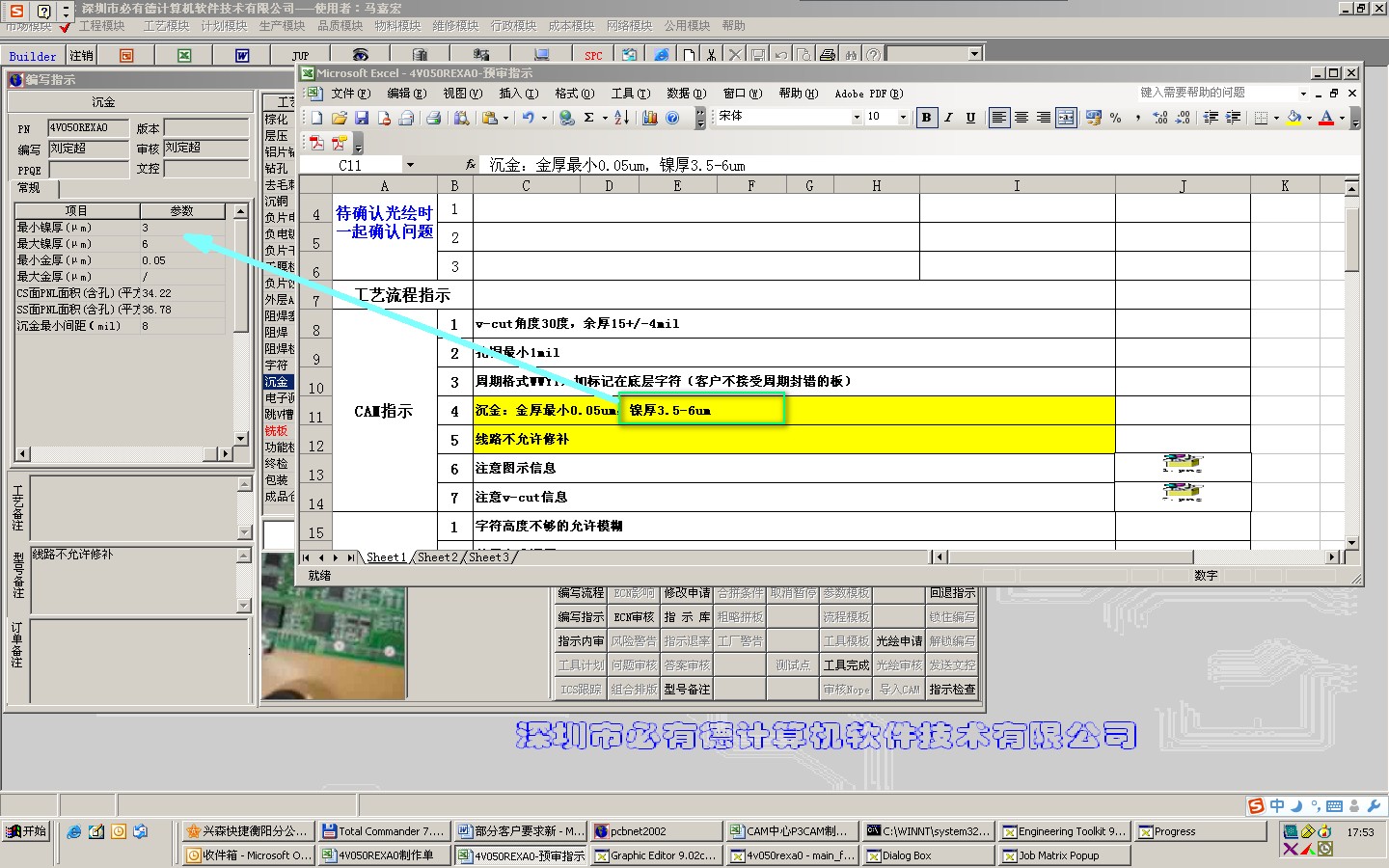Switch to Sheet2 tab
Screen dimensions: 1389x868
[x=438, y=556]
